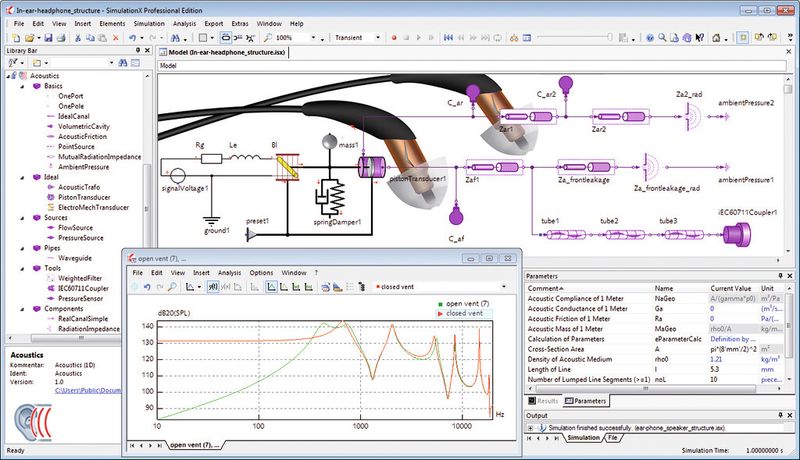Adjust the zoom slider in the main toolbar
800x460 pixels.
[611, 38]
